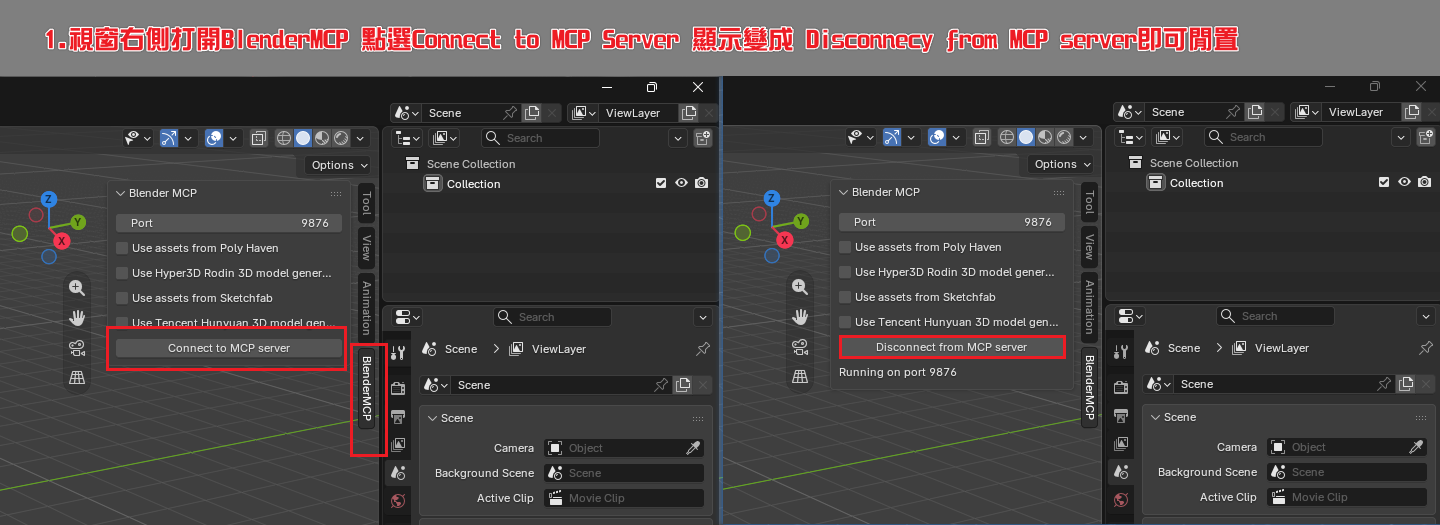Enable Use assets from Sketchfab in Disconnect window
This screenshot has height=525, width=1440.
pos(846,297)
